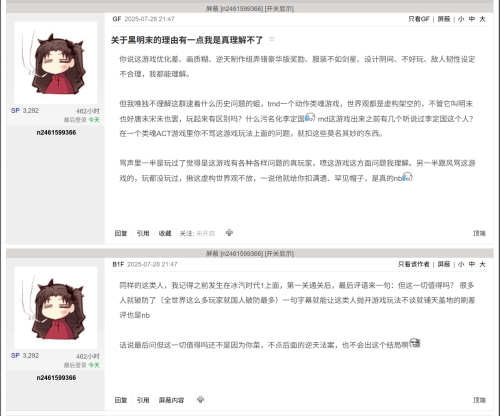This screenshot has width=500, height=416.
Task: Click 引用 under the B1F post
Action: coord(143,400)
